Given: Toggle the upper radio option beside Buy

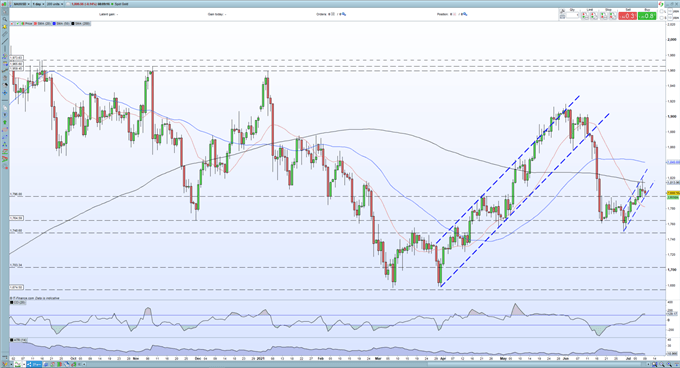Looking at the screenshot, I should pyautogui.click(x=661, y=11).
